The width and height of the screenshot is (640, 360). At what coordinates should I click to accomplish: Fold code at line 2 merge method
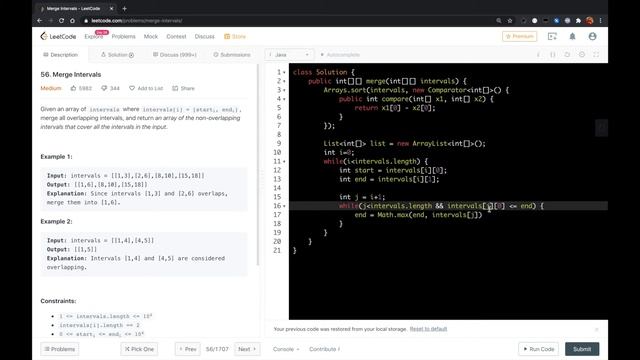284,81
